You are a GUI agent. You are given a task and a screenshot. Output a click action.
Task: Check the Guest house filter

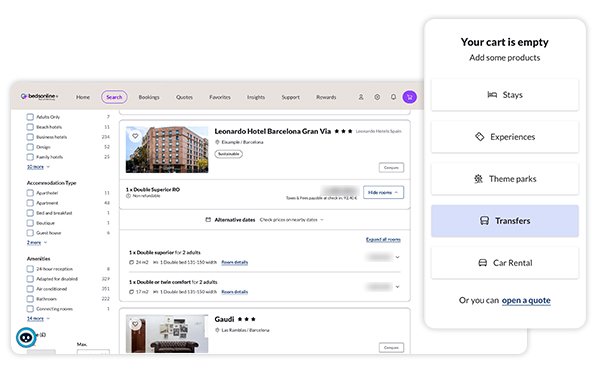(30, 233)
